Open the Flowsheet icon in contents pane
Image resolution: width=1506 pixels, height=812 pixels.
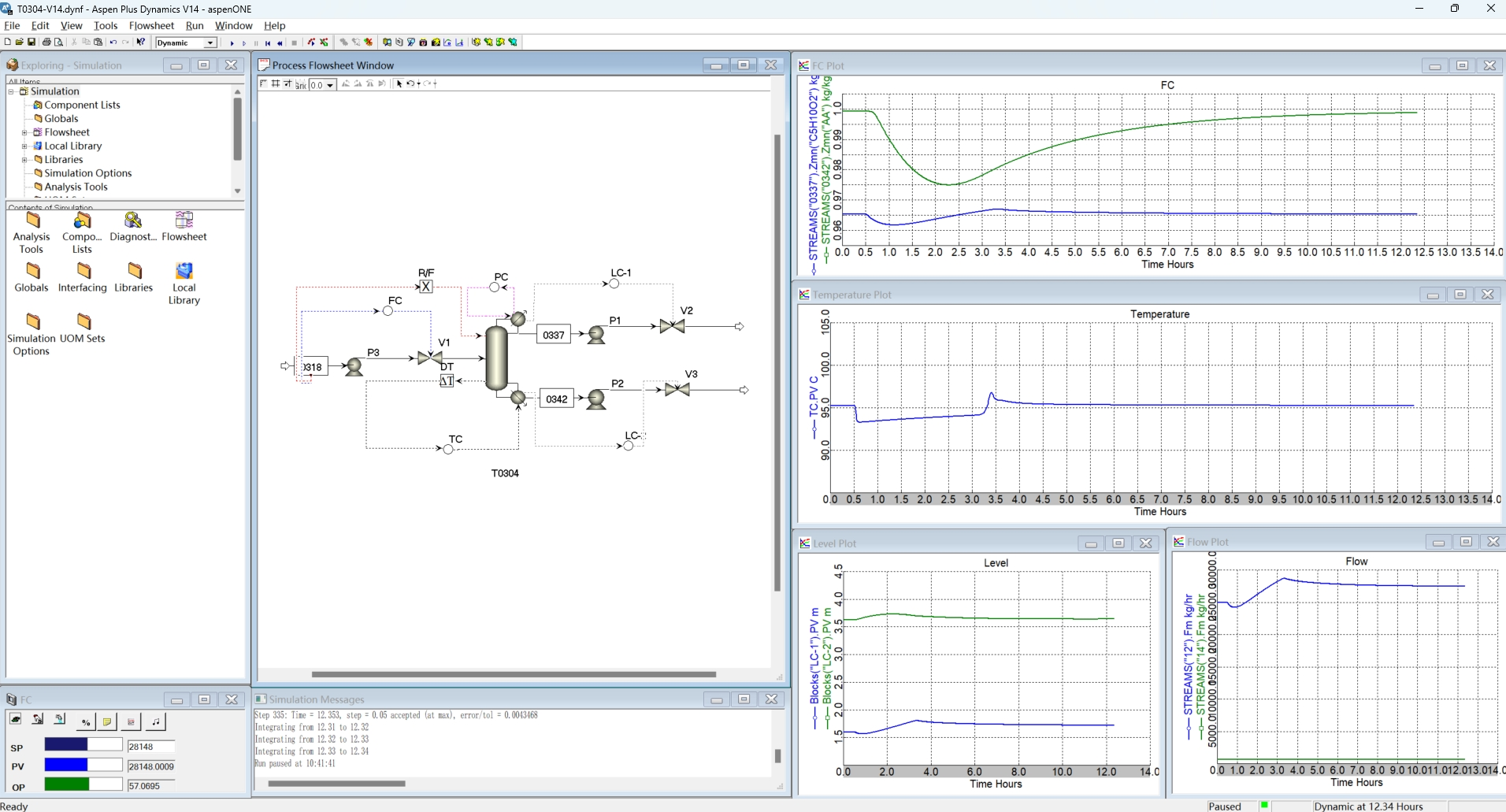point(184,227)
